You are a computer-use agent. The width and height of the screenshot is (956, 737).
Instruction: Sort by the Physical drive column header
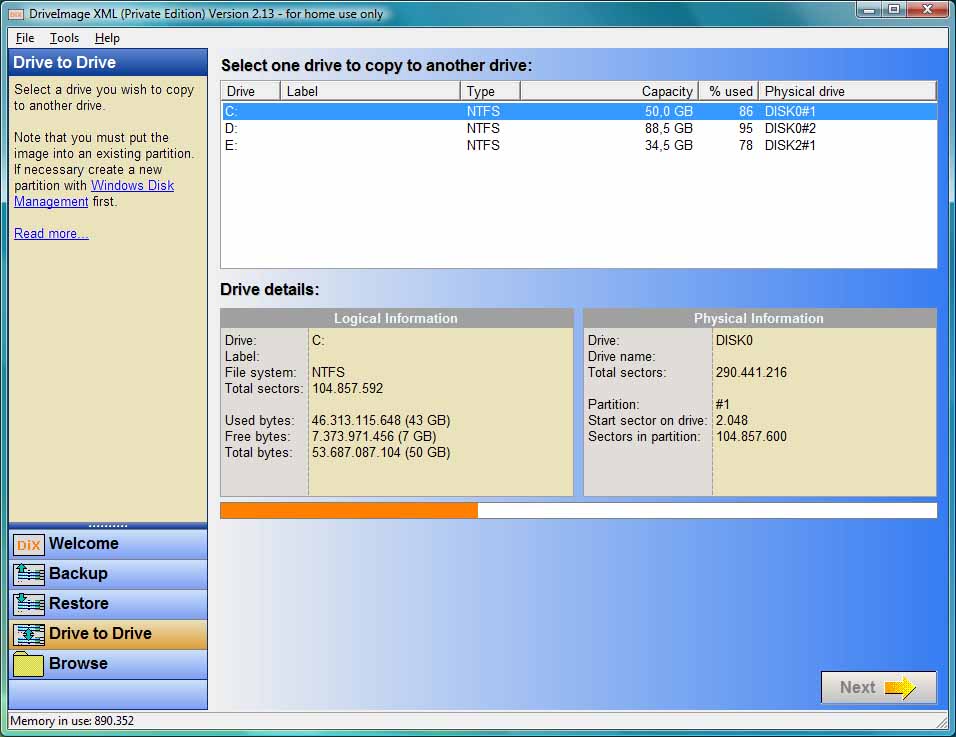(847, 91)
